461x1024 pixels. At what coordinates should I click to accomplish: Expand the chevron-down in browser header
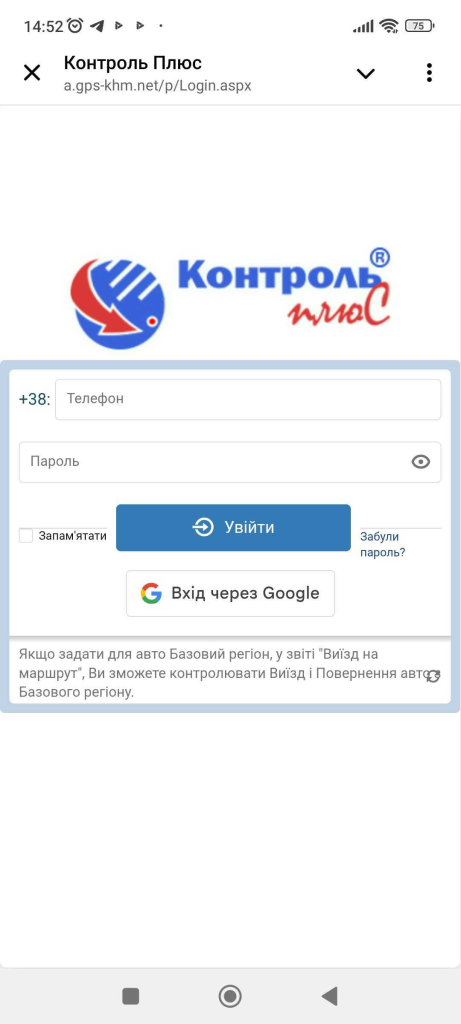[366, 73]
